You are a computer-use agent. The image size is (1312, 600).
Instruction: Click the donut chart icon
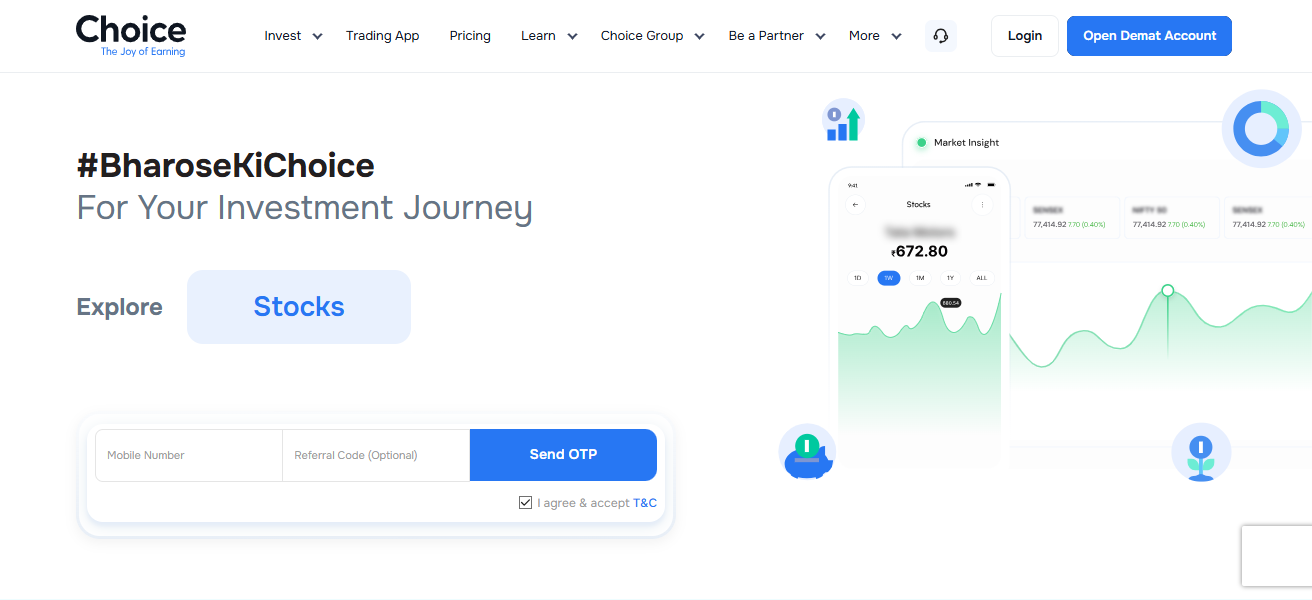click(1261, 128)
